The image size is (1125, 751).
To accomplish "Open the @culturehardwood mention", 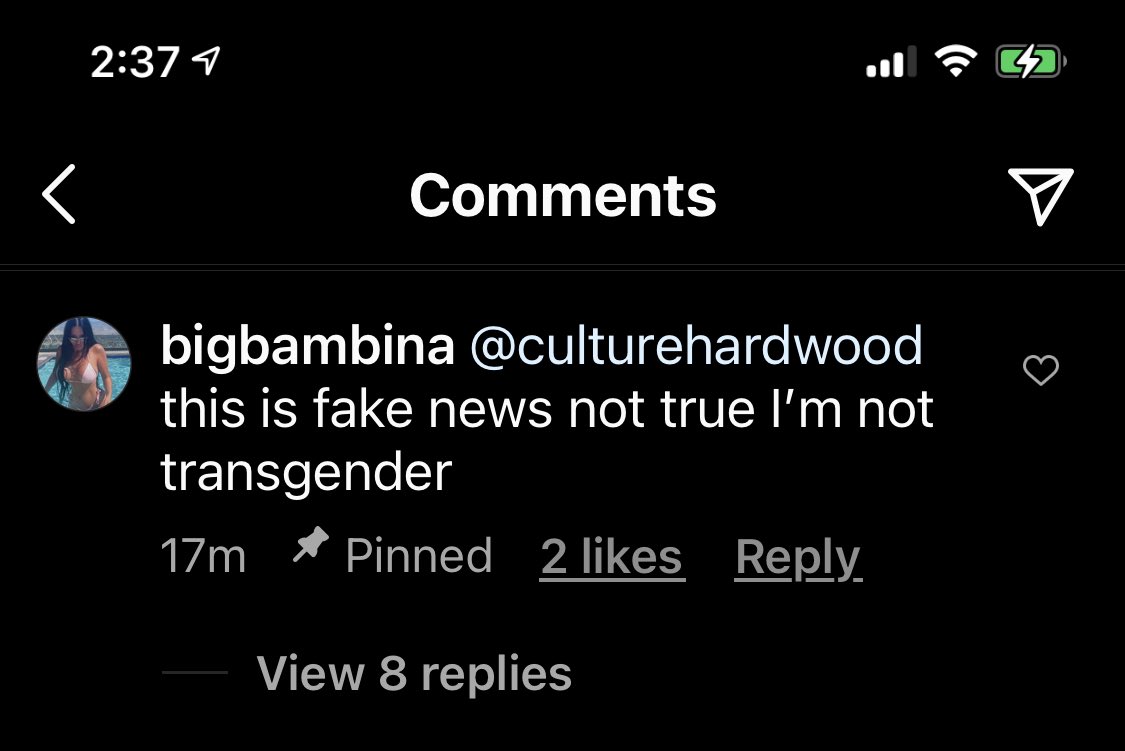I will pyautogui.click(x=696, y=346).
